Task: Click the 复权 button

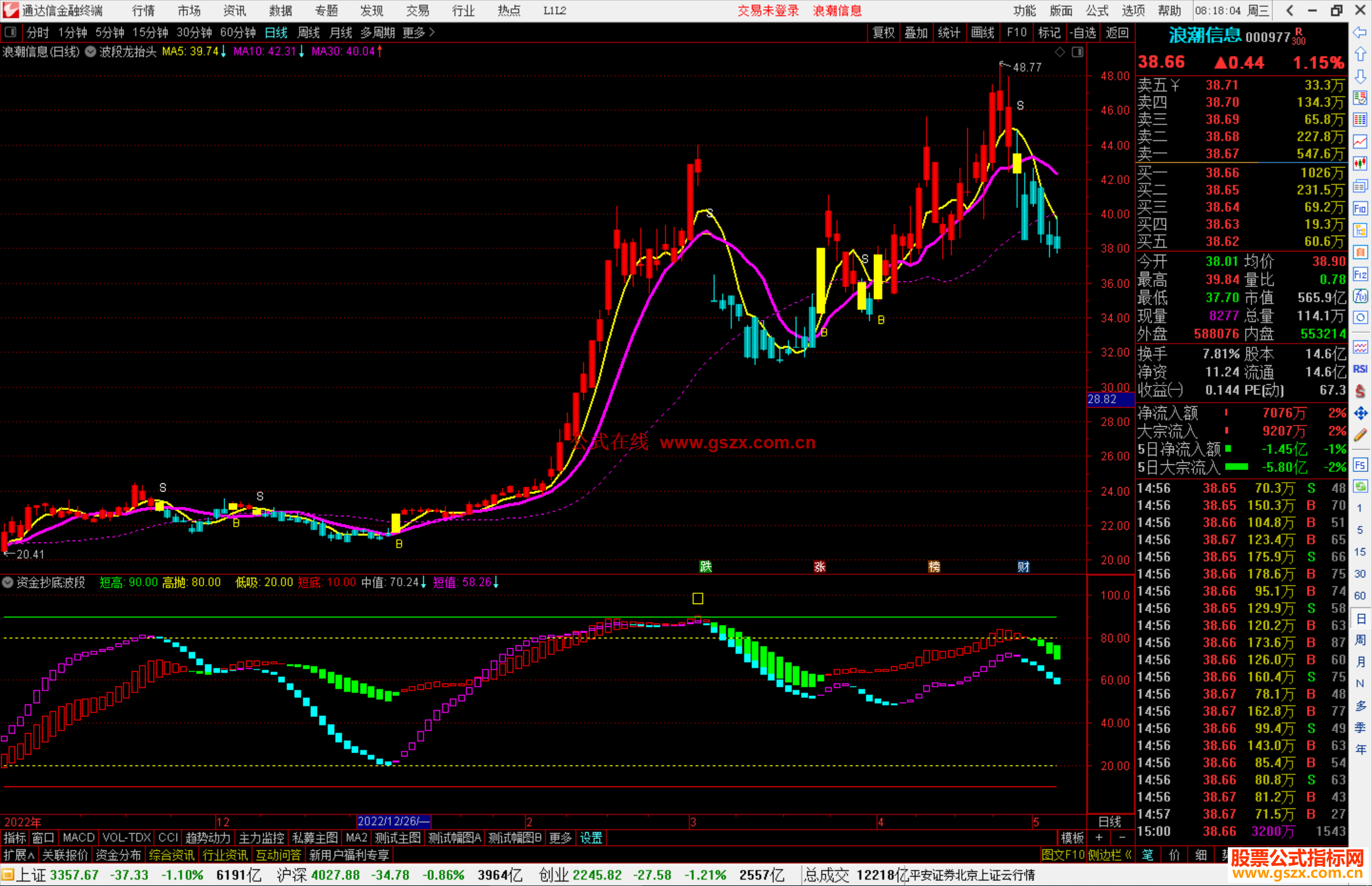Action: click(x=883, y=32)
